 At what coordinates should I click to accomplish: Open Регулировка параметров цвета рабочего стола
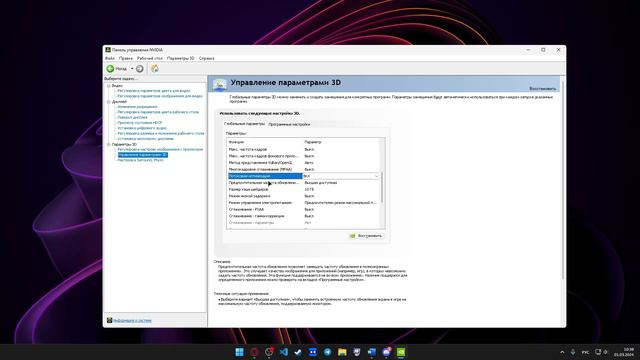point(158,112)
